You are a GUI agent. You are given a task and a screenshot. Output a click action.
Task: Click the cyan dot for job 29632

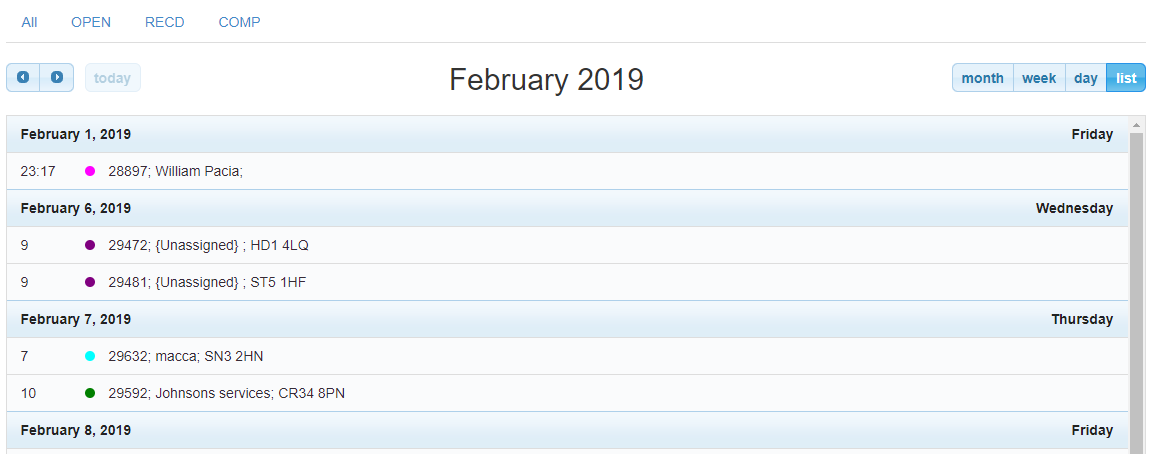tap(90, 356)
